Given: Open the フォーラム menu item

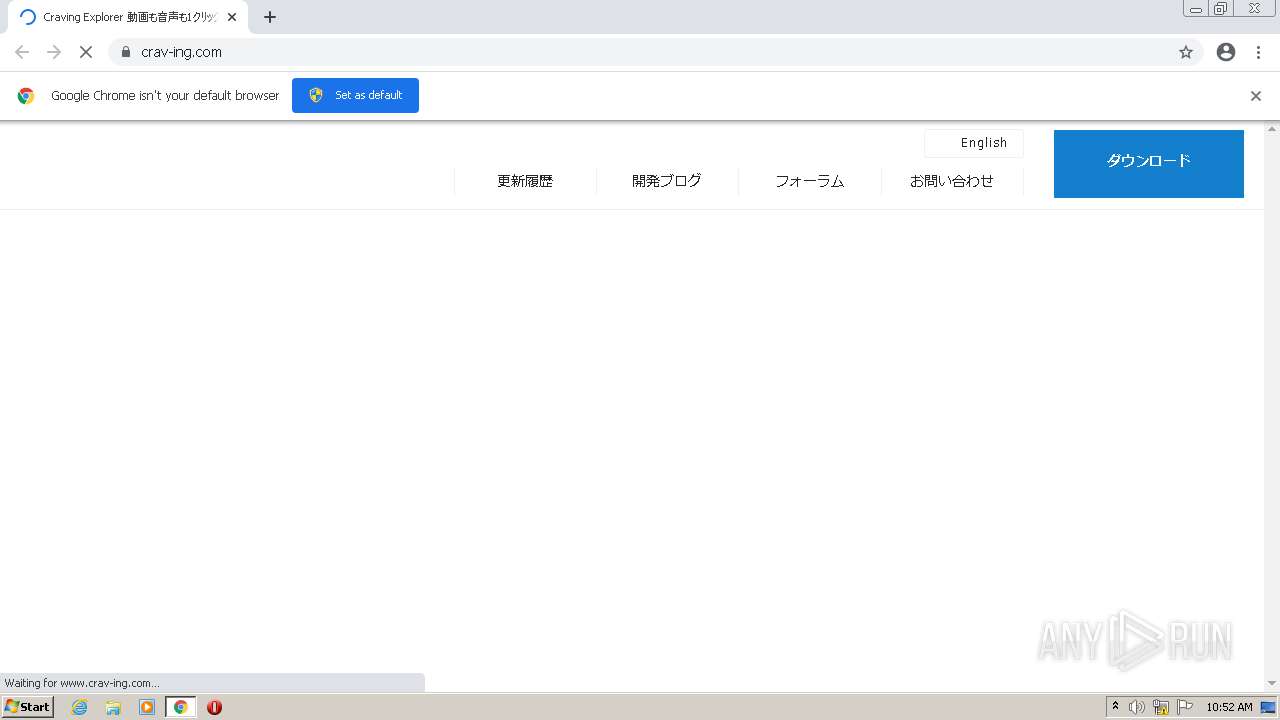Looking at the screenshot, I should point(810,181).
